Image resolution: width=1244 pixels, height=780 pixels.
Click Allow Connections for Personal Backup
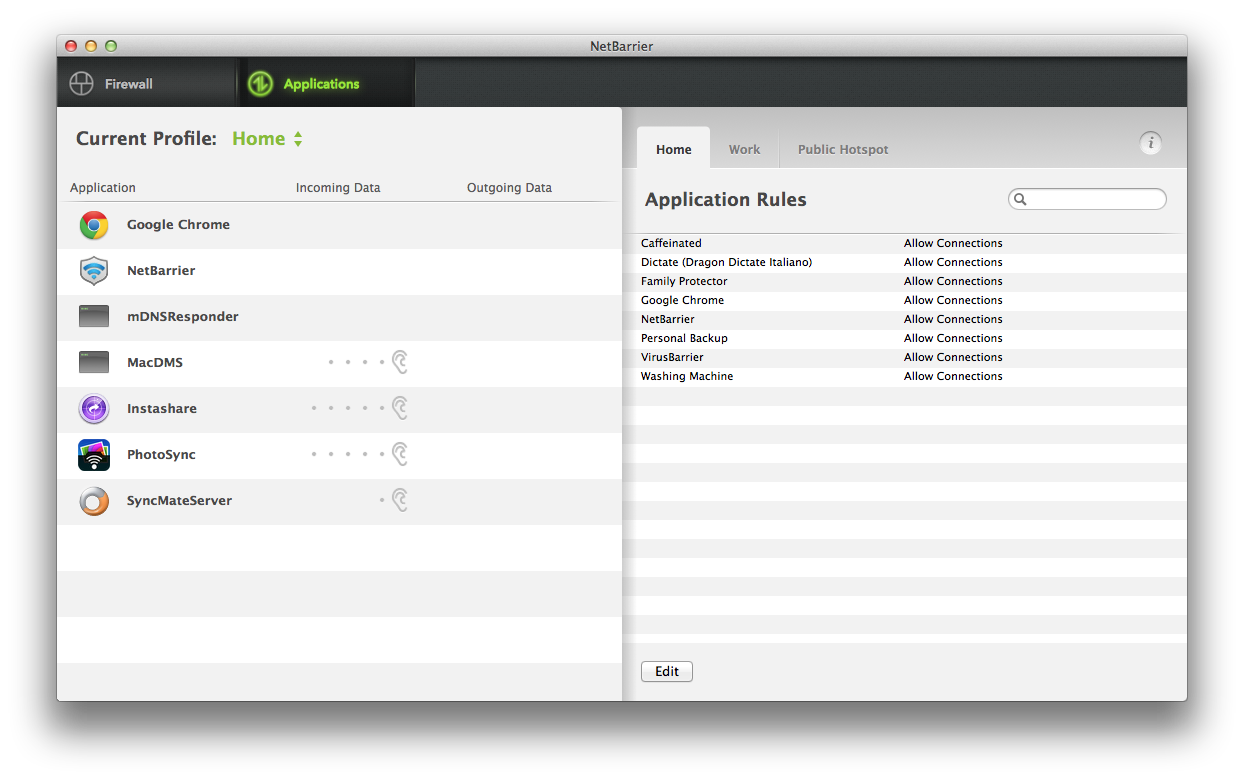pos(953,338)
